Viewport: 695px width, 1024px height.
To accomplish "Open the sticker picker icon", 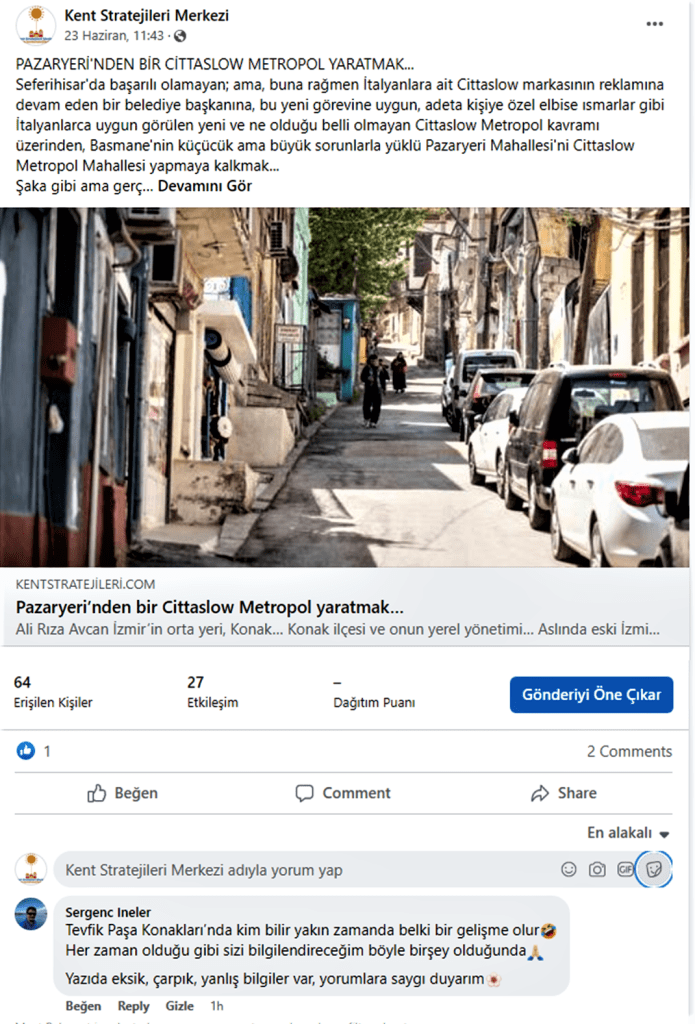I will tap(654, 869).
